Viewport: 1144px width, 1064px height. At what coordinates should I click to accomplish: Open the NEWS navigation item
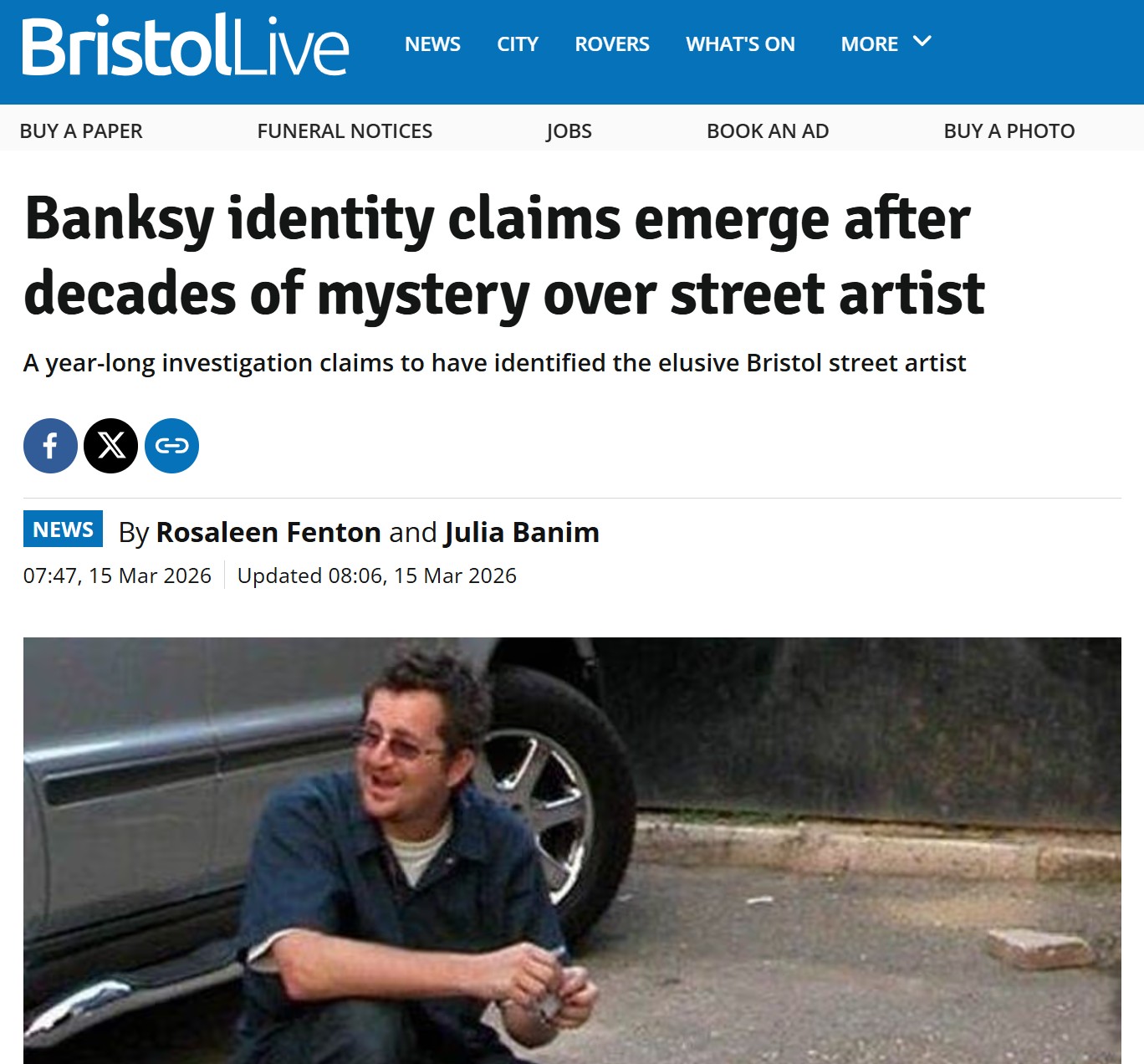pyautogui.click(x=432, y=44)
